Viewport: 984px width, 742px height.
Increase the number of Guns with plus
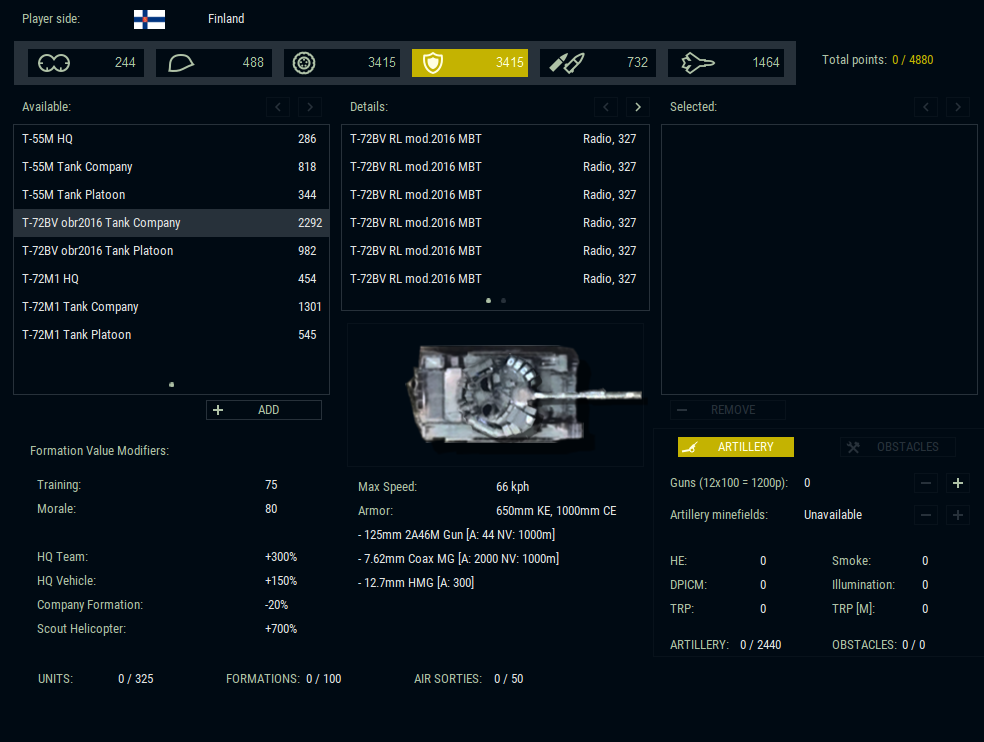click(957, 483)
